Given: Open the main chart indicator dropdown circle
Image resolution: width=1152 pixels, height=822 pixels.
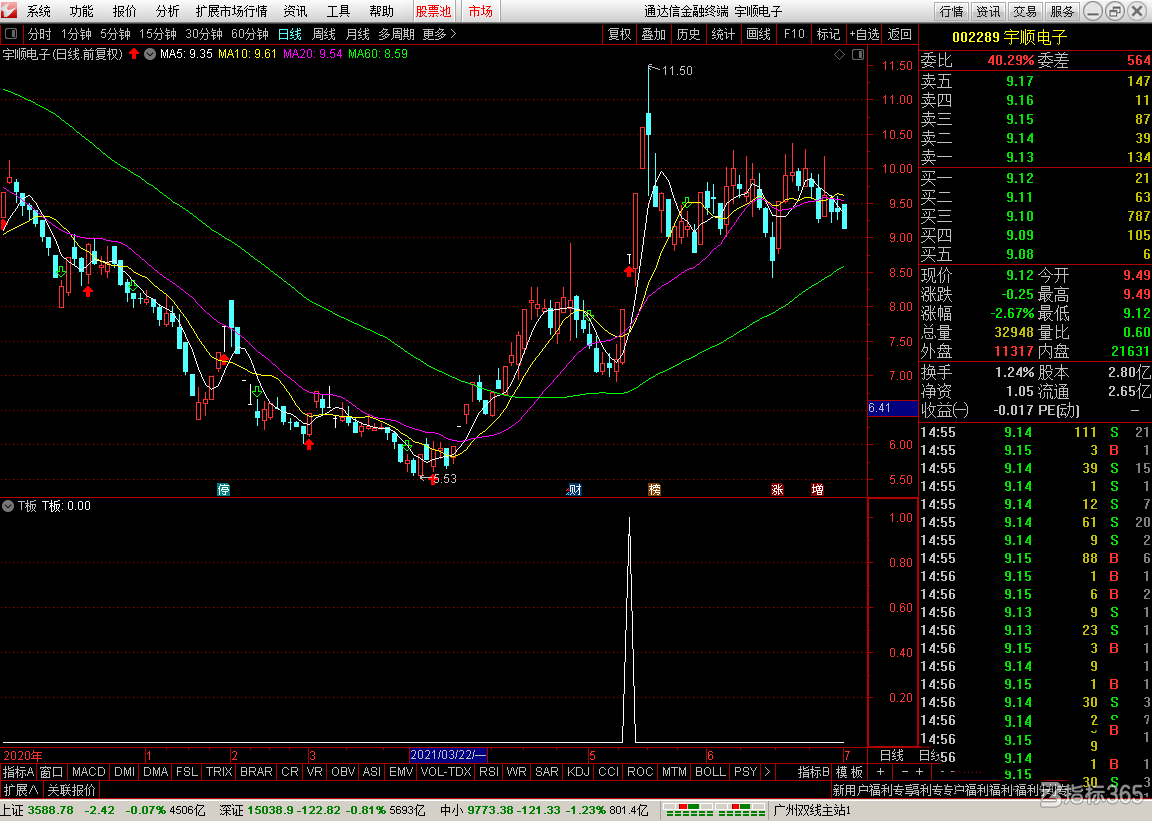Looking at the screenshot, I should (x=150, y=54).
